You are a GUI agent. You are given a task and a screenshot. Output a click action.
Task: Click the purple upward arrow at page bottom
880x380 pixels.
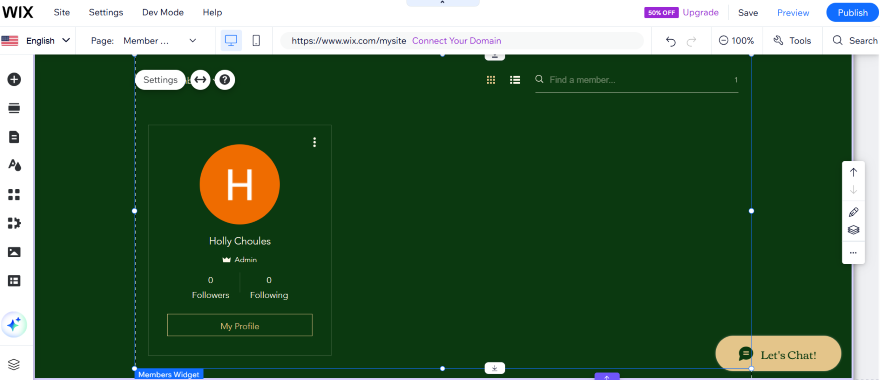607,377
